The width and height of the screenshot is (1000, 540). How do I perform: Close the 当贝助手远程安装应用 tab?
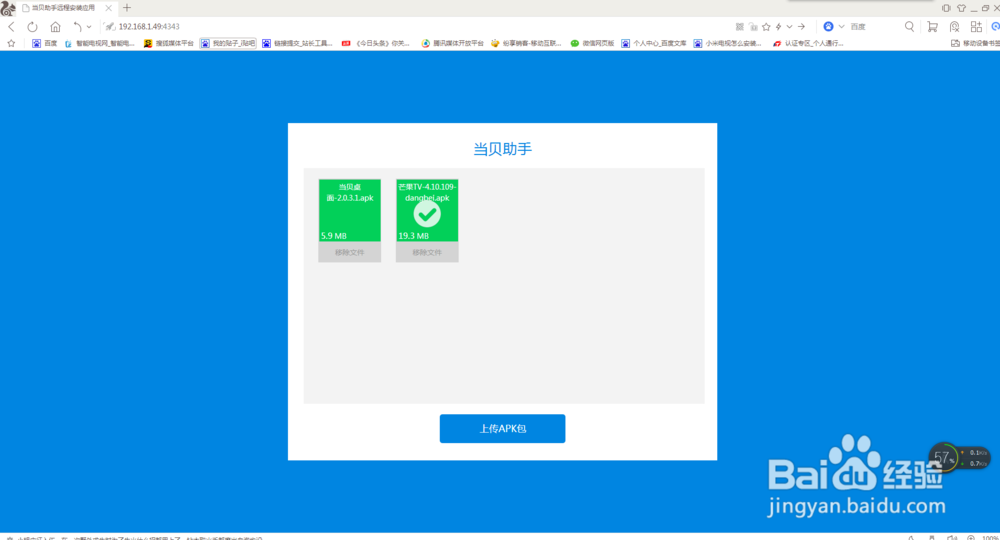pos(108,8)
